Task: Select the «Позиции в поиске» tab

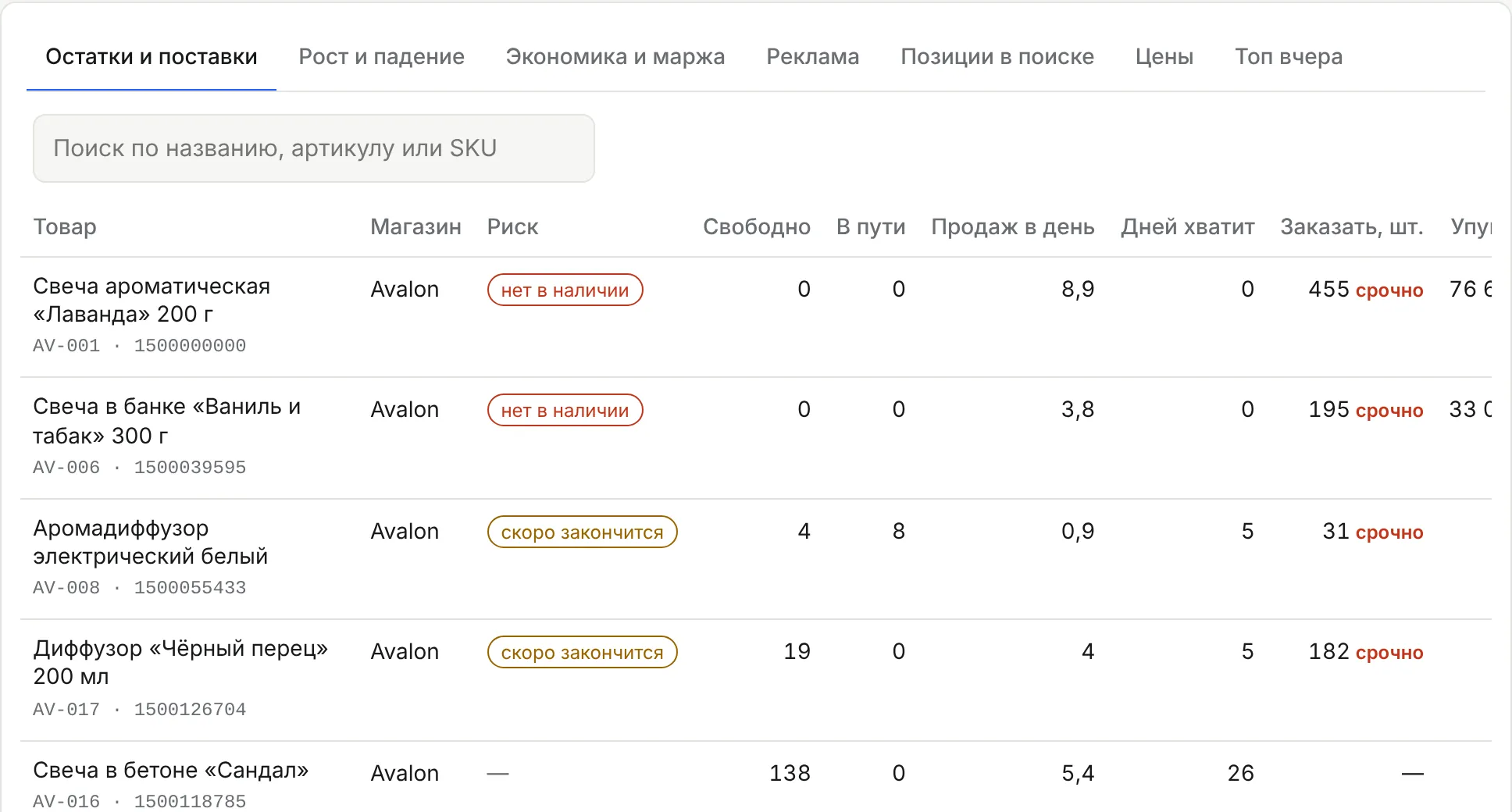Action: coord(997,57)
